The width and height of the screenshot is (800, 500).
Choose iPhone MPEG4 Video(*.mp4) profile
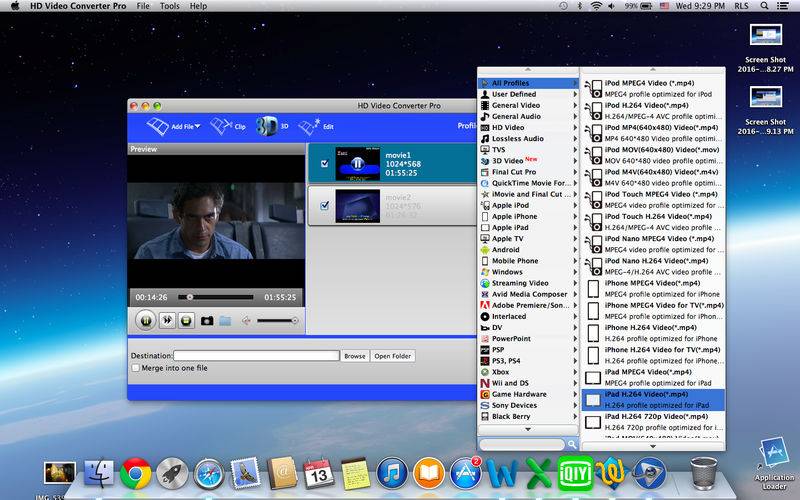[x=653, y=289]
